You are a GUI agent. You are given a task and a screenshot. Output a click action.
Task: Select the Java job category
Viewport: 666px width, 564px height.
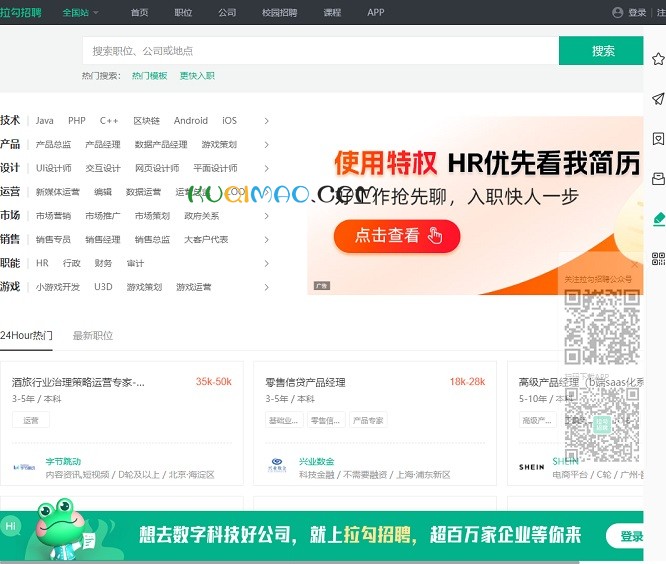(45, 121)
